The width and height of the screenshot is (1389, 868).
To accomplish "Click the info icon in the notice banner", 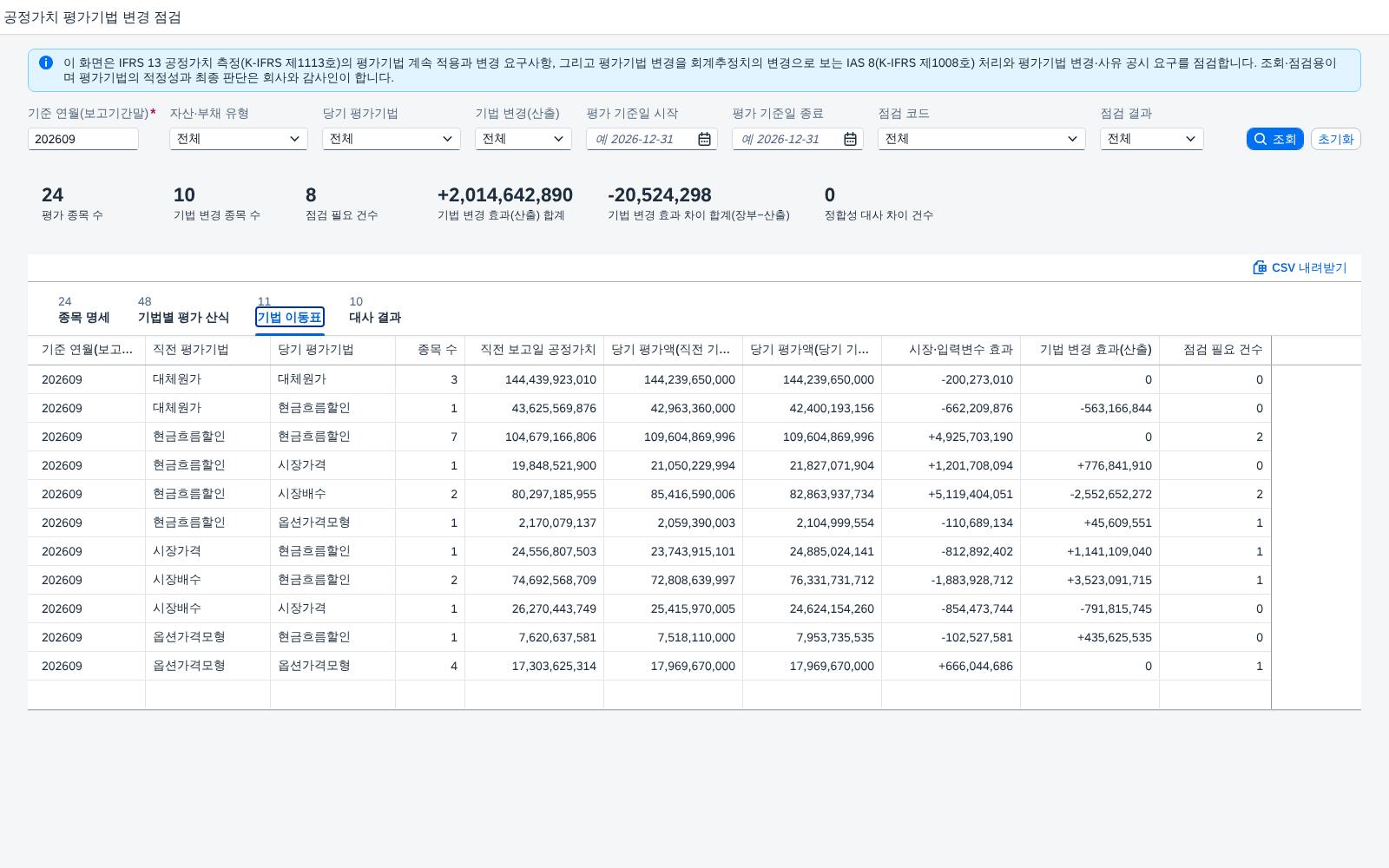I will (x=46, y=62).
